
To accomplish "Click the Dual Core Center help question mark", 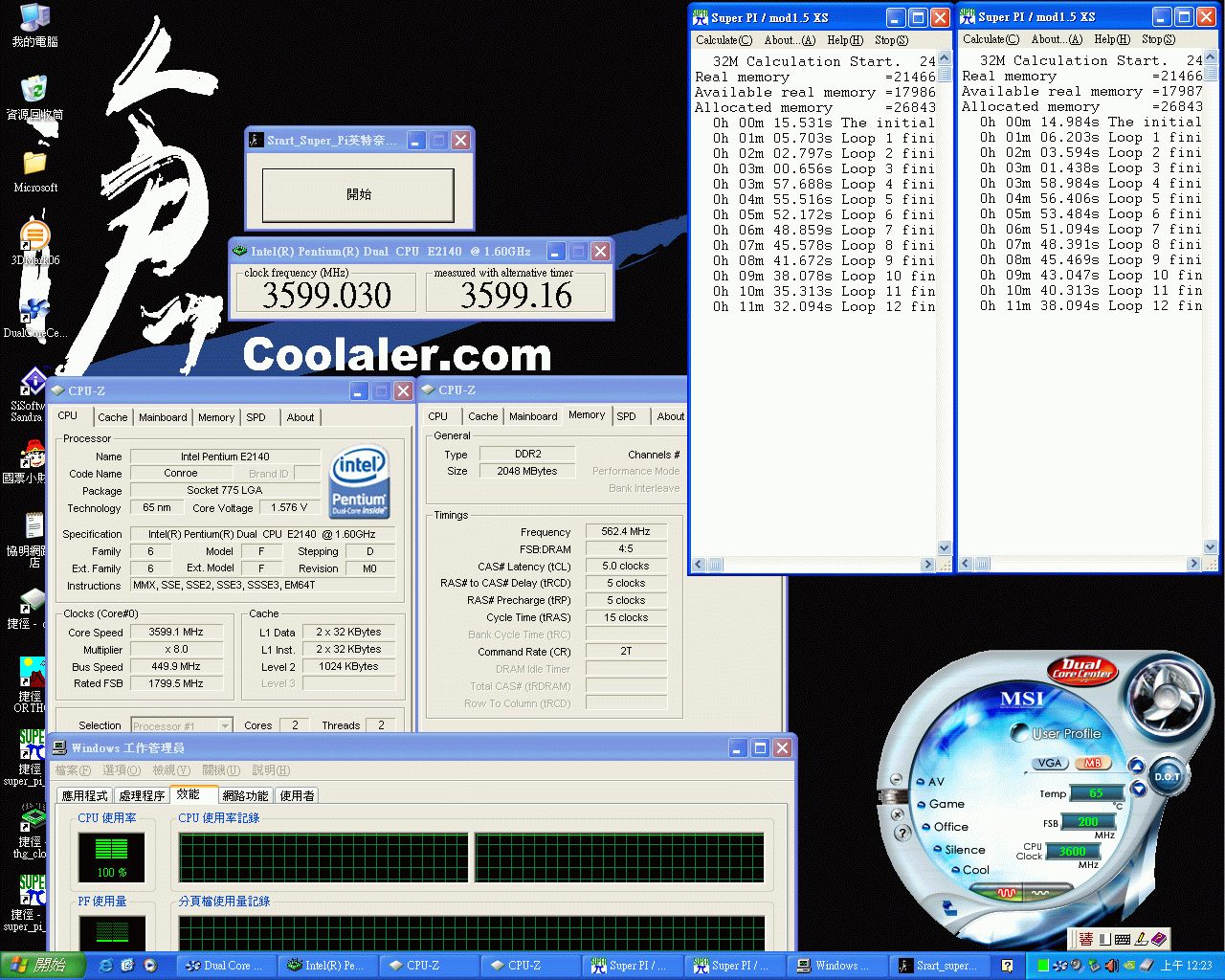I will pyautogui.click(x=902, y=833).
